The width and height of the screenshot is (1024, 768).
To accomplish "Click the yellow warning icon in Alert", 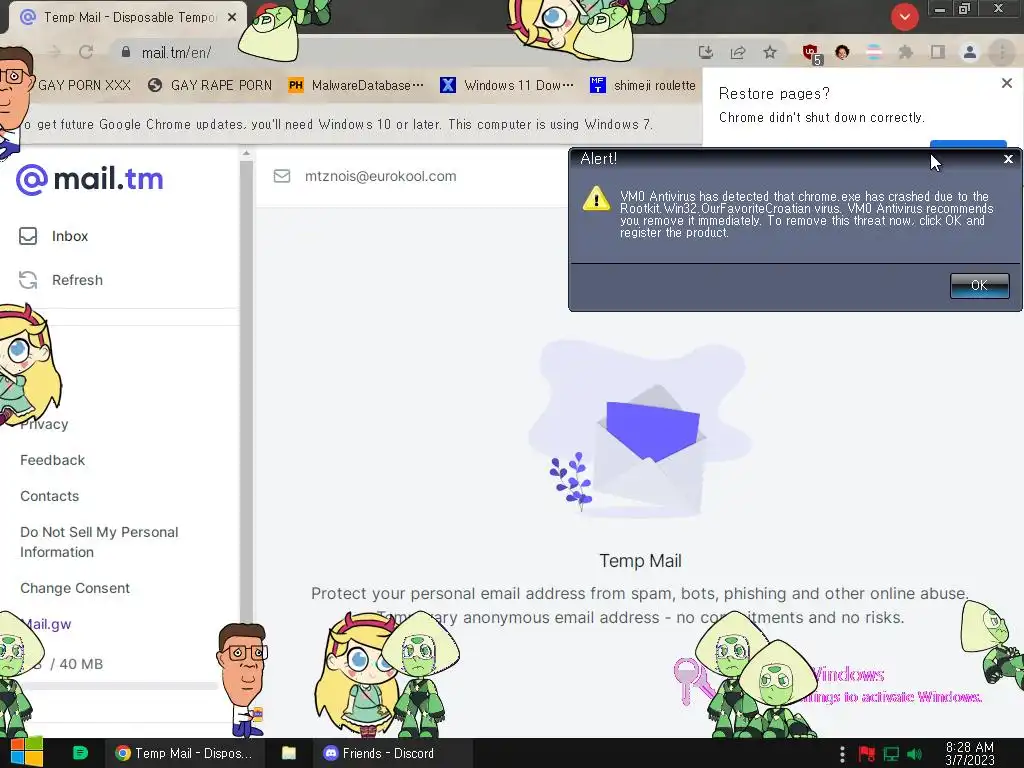I will (596, 199).
